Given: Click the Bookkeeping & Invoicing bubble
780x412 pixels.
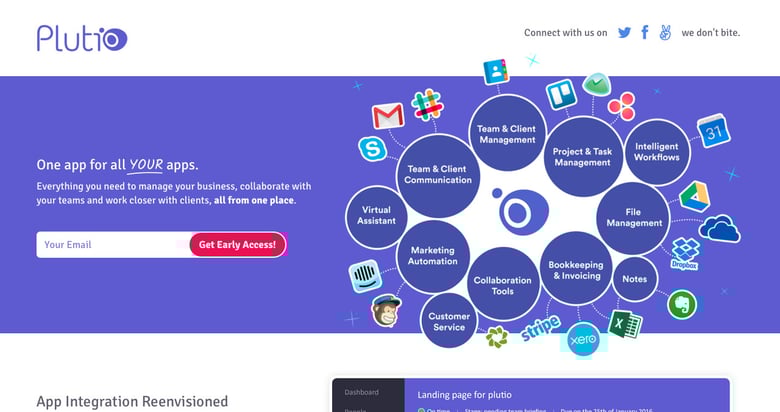Looking at the screenshot, I should pos(576,271).
